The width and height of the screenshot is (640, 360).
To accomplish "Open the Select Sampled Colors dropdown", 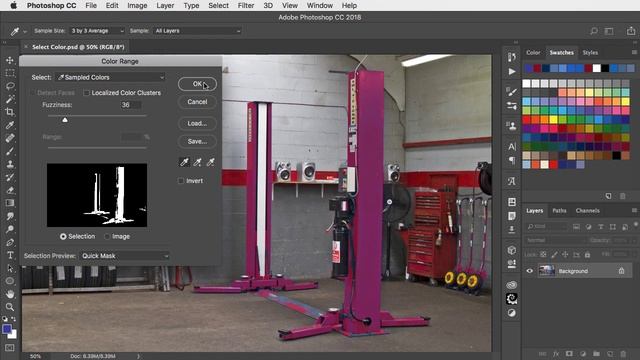I will pos(111,77).
